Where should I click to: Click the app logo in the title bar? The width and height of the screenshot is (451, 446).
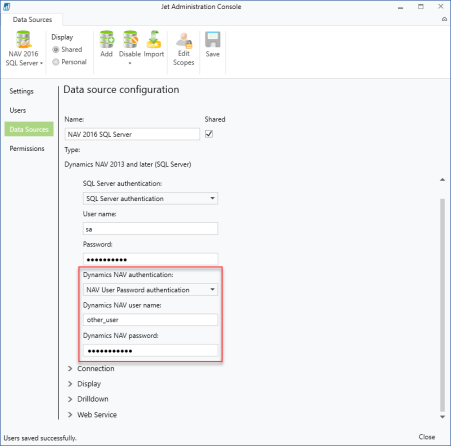(6, 6)
